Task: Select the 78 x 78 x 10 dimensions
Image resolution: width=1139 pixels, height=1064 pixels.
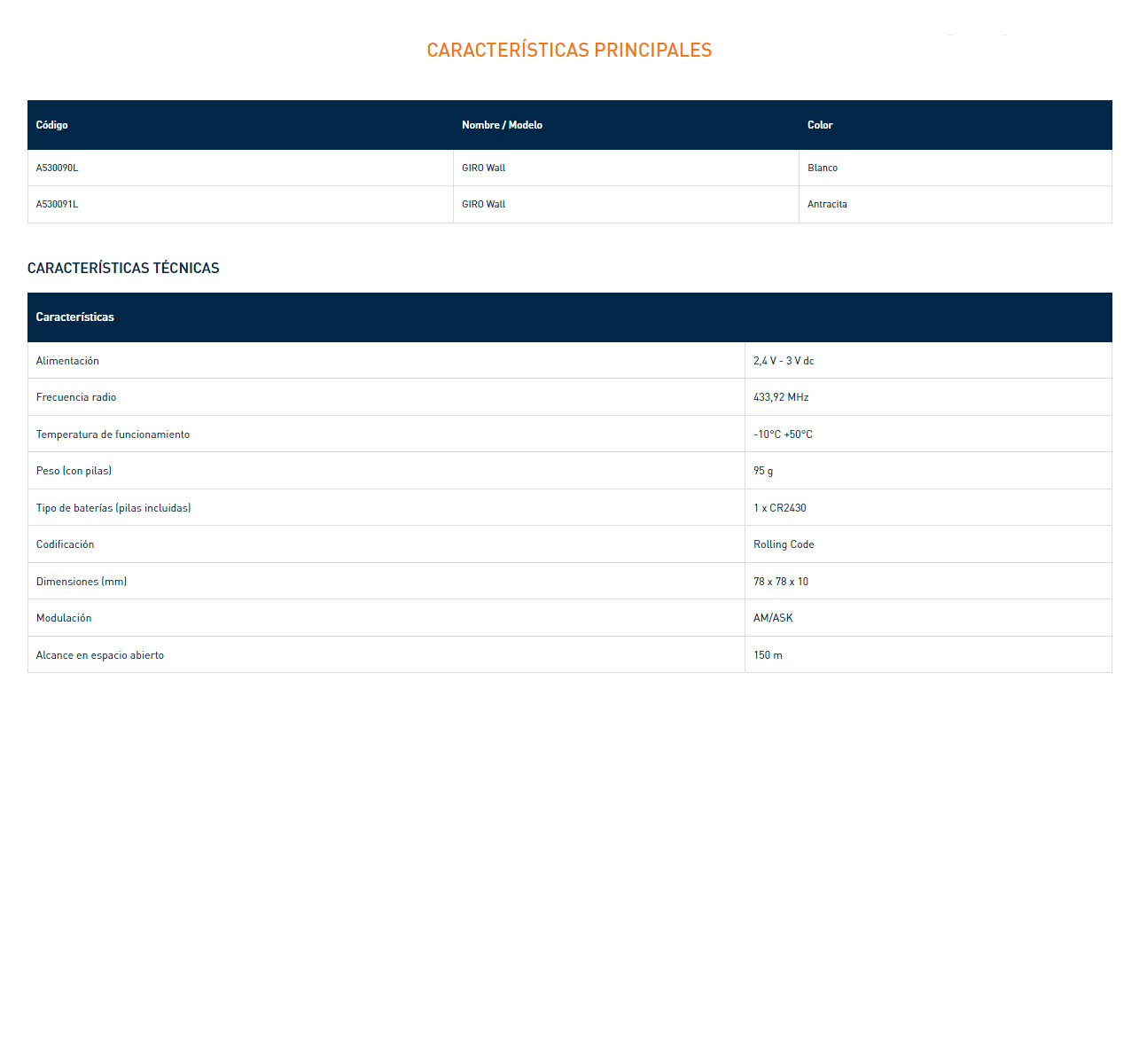Action: tap(781, 582)
